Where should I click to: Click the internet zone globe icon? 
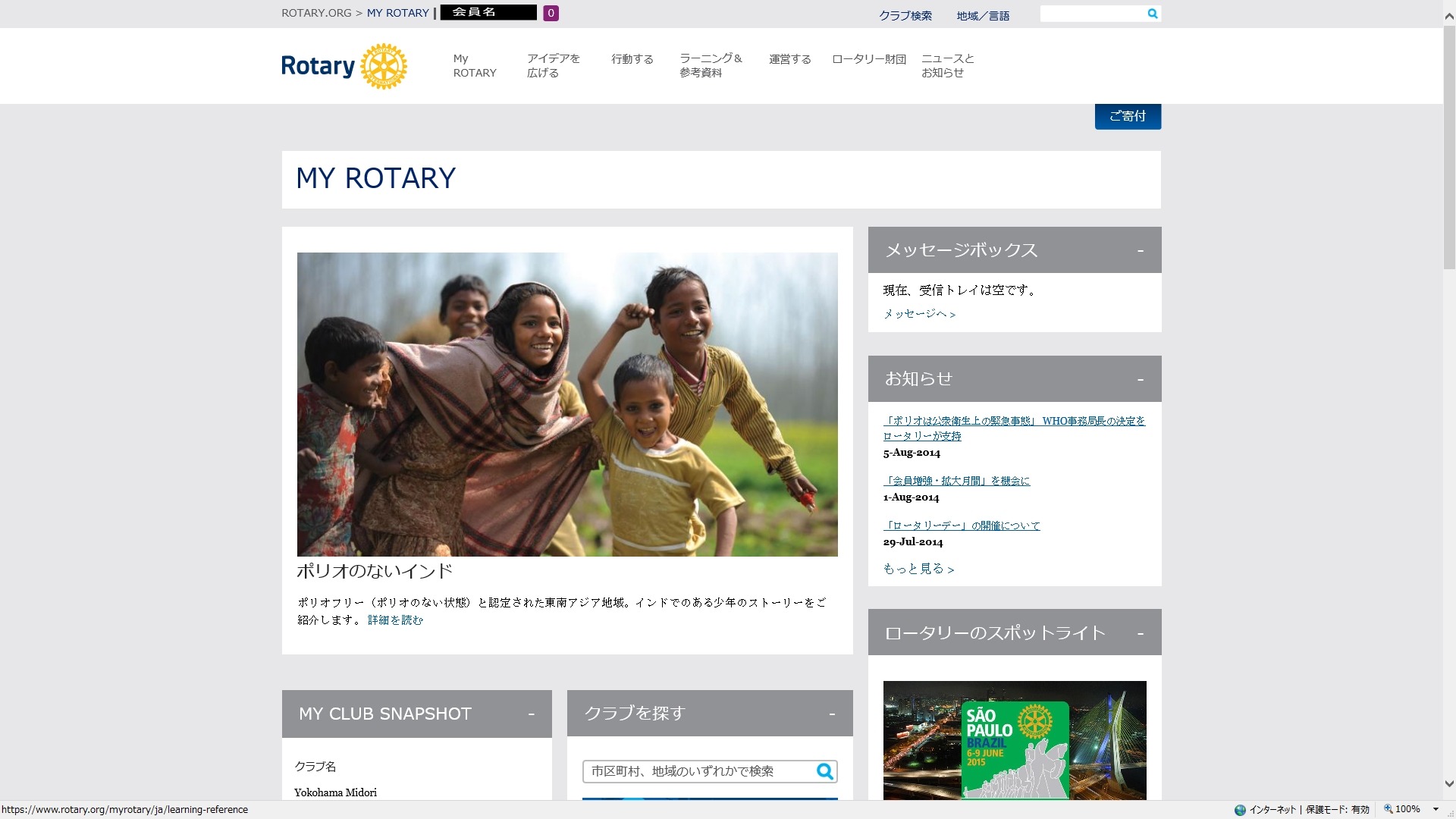pos(1240,810)
